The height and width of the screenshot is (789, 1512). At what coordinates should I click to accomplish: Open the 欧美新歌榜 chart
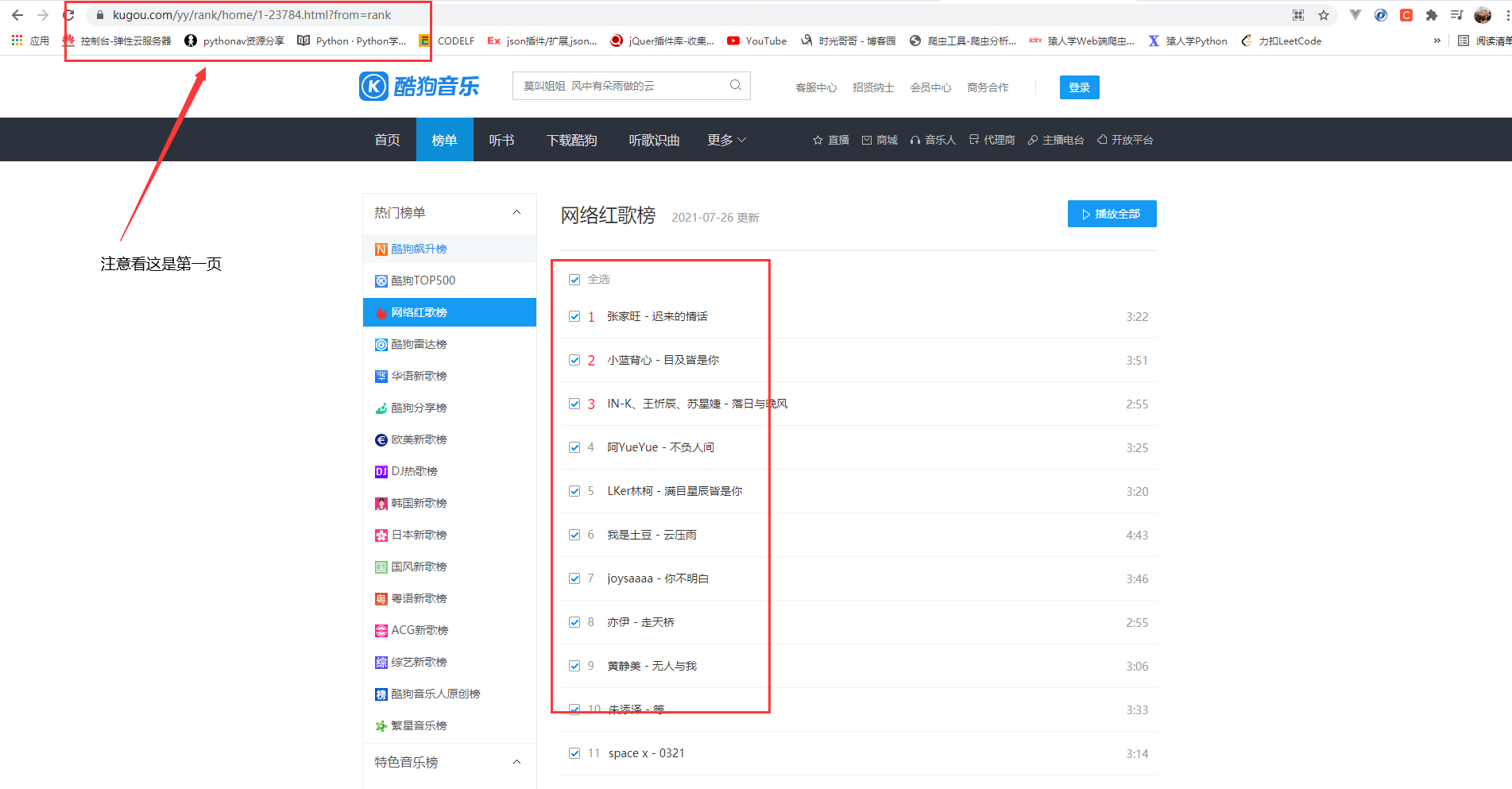click(x=419, y=439)
